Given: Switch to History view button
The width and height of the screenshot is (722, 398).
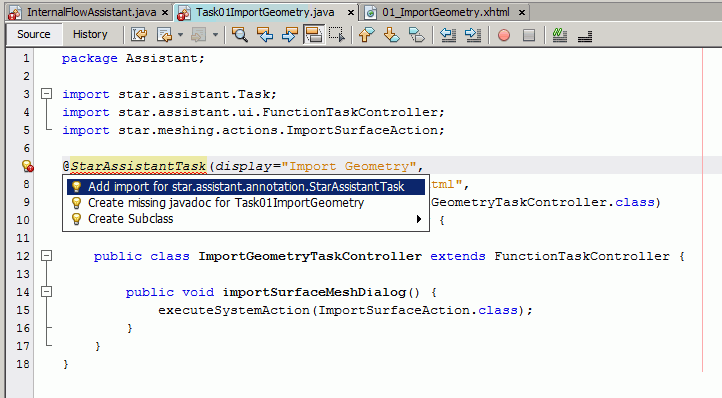Looking at the screenshot, I should click(x=90, y=35).
